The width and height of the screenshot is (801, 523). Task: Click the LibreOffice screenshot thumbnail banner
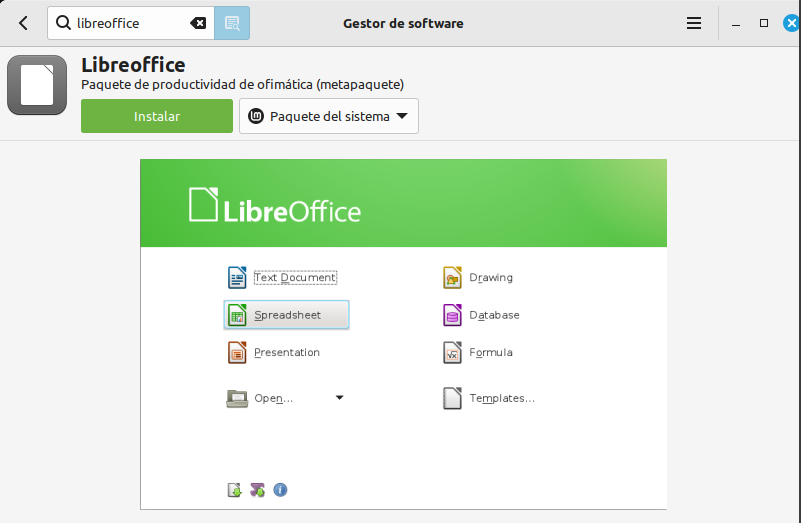[404, 203]
